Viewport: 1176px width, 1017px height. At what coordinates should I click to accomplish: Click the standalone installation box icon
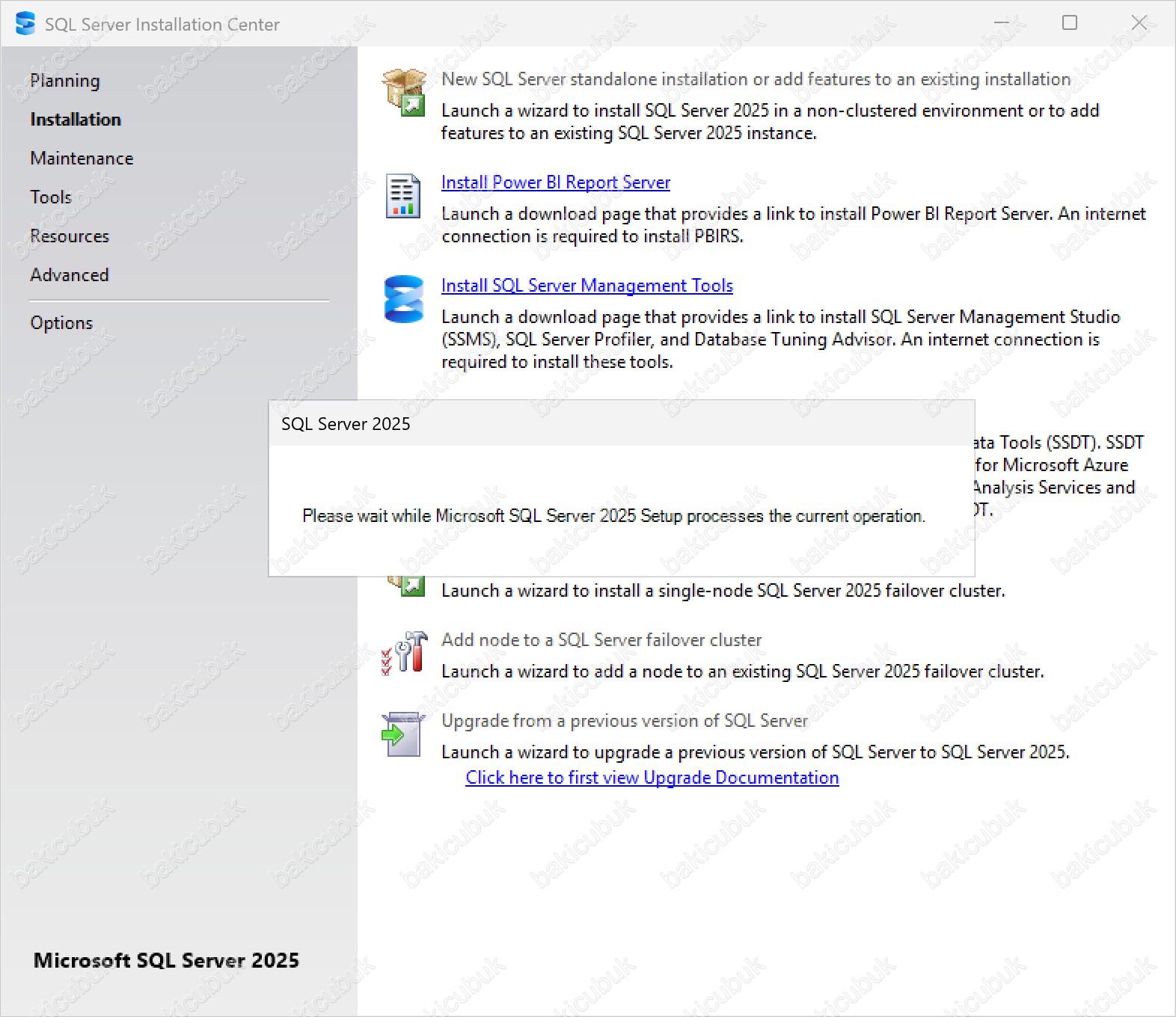click(x=404, y=92)
